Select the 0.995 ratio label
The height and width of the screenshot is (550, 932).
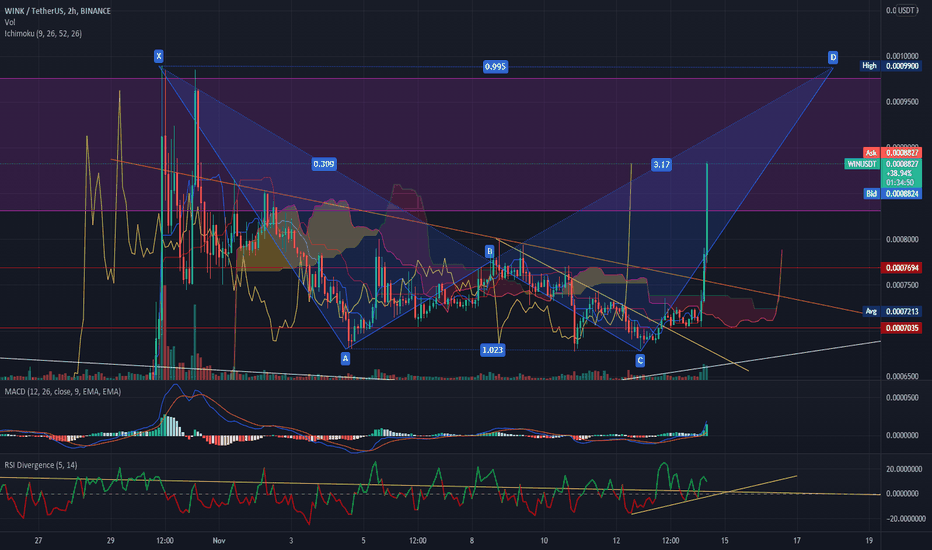pyautogui.click(x=495, y=67)
